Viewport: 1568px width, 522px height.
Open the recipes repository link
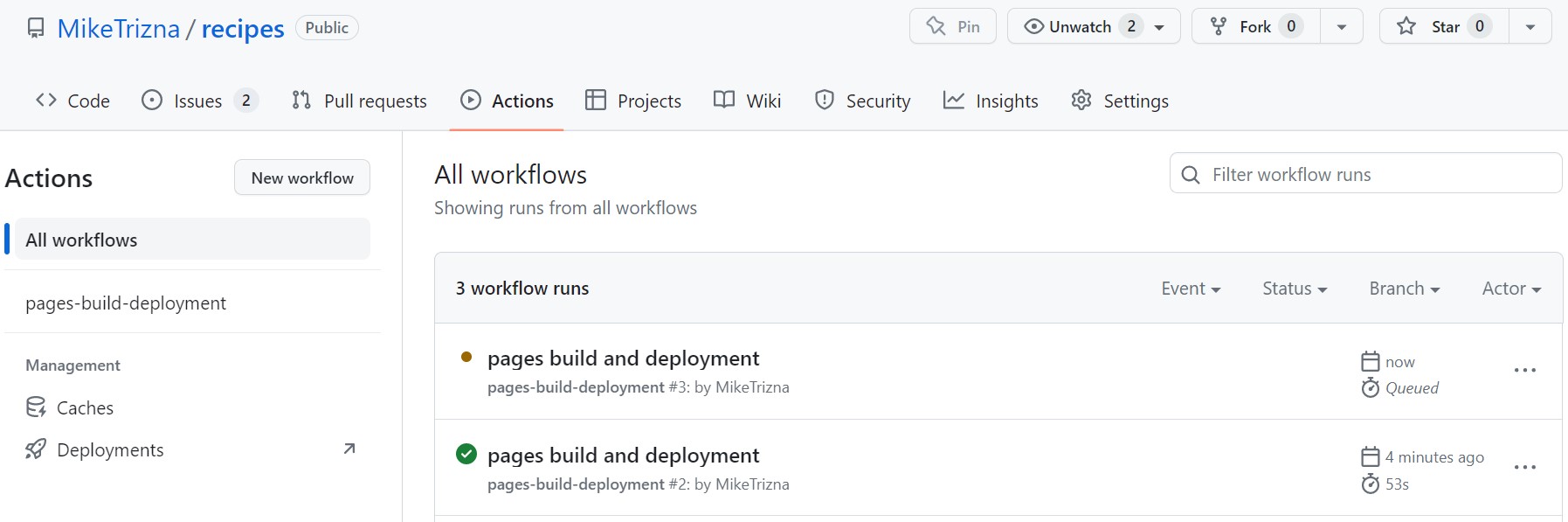(x=243, y=29)
